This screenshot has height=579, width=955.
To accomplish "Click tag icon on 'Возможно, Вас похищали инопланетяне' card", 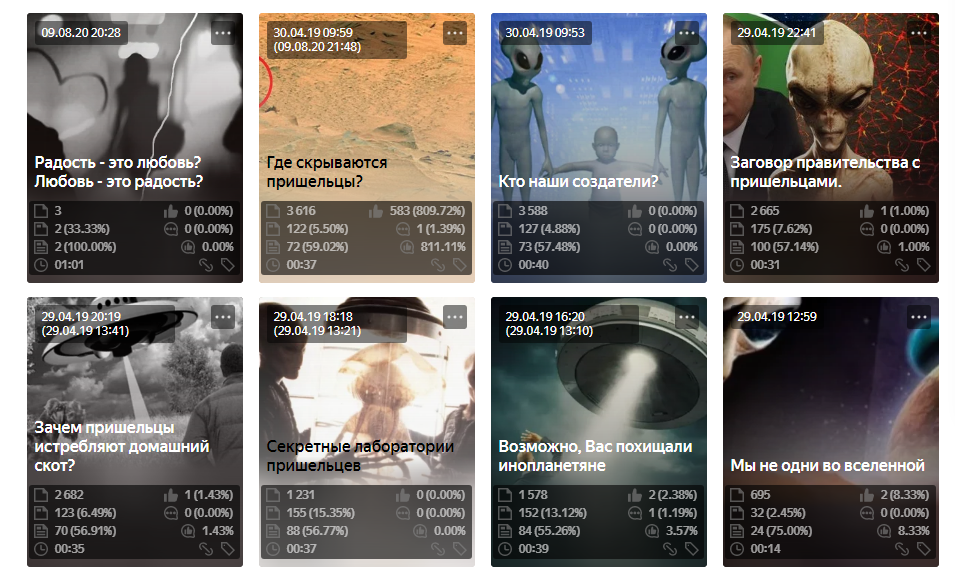I will click(x=692, y=549).
